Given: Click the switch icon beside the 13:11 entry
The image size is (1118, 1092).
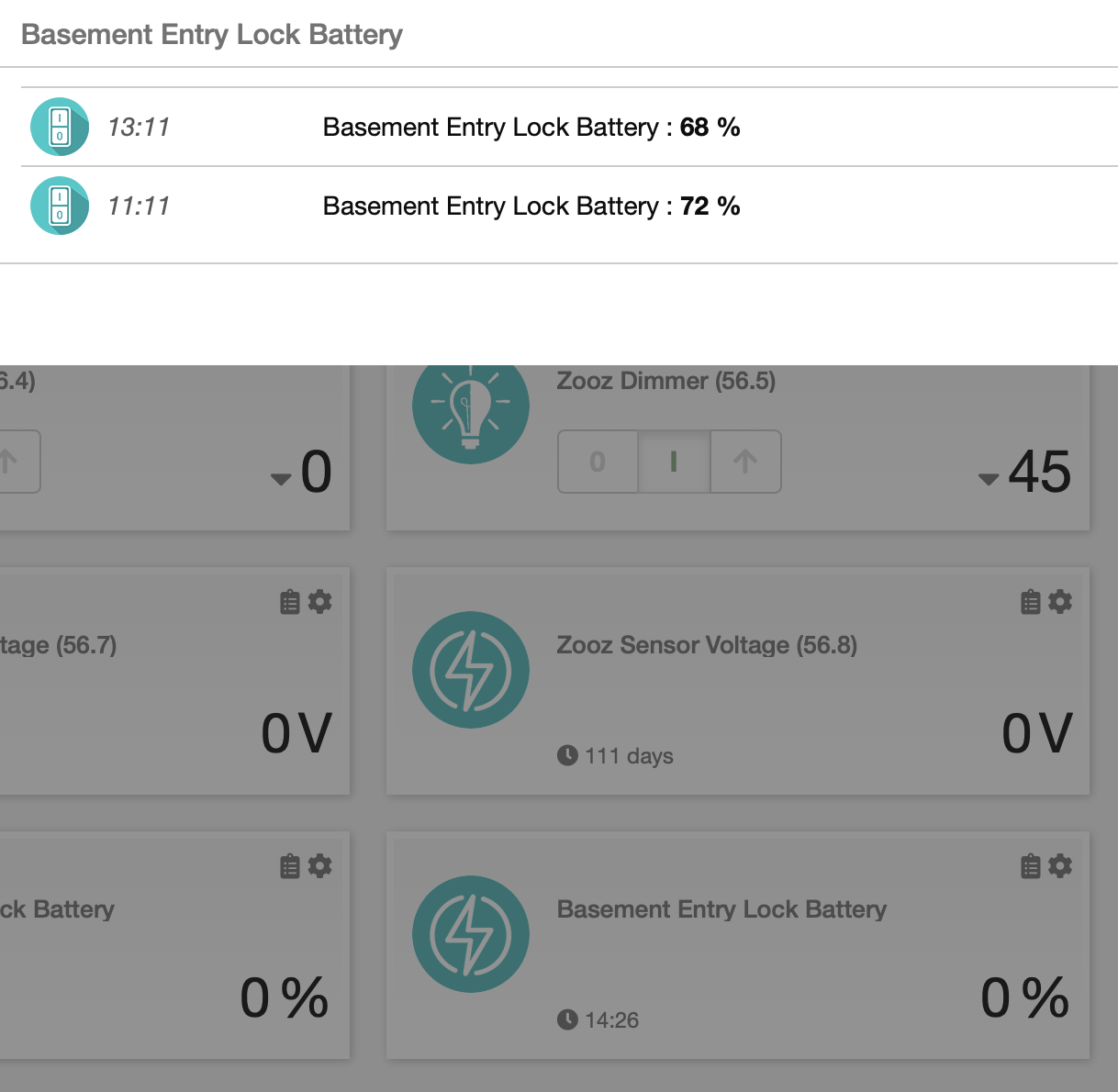Looking at the screenshot, I should tap(60, 127).
